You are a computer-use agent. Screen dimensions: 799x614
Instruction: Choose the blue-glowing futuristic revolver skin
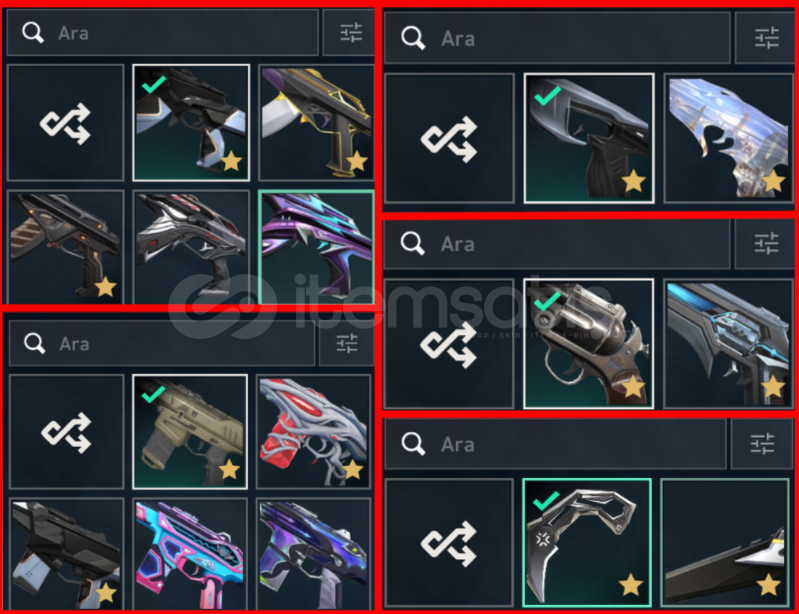pyautogui.click(x=729, y=343)
